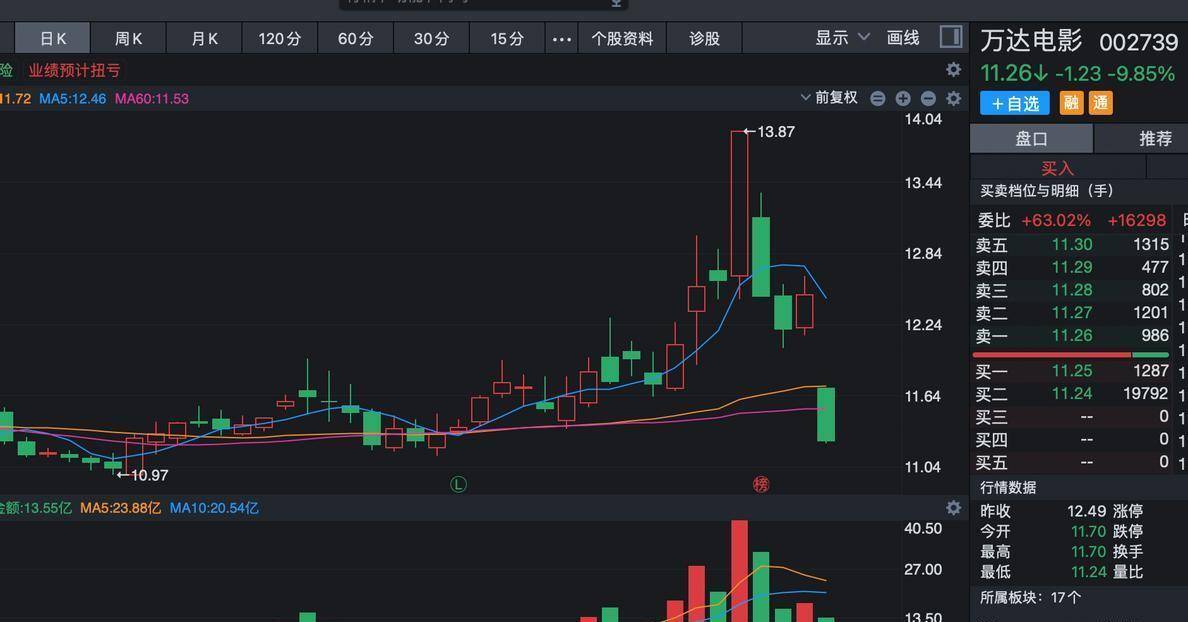Open the ... more periods menu
Image resolution: width=1188 pixels, height=622 pixels.
point(561,38)
